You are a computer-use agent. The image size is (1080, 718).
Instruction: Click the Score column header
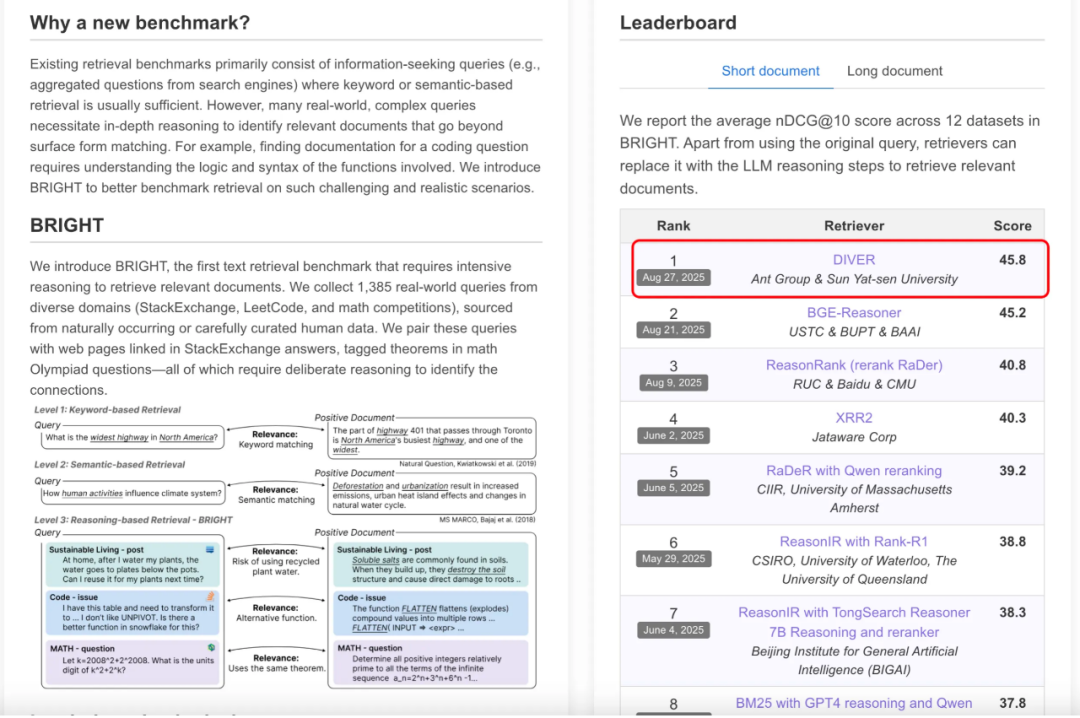tap(1012, 226)
